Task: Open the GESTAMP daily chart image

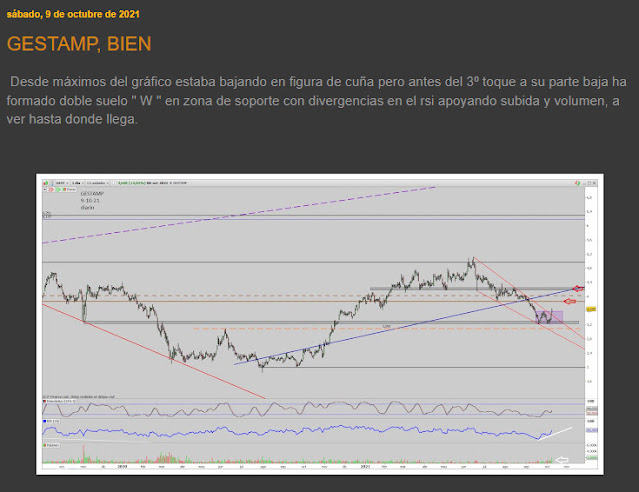Action: [x=320, y=324]
